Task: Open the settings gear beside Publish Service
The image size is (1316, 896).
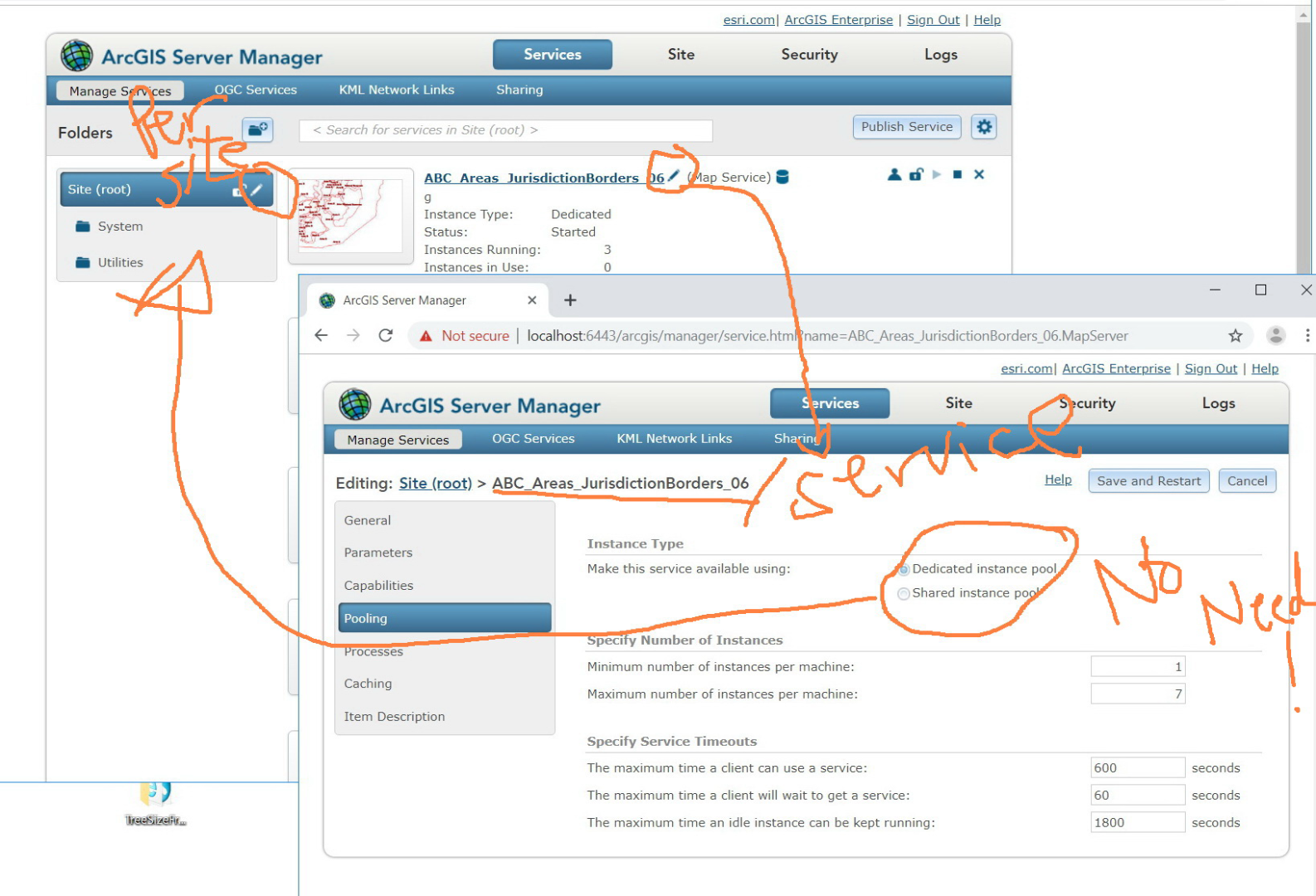Action: pos(984,127)
